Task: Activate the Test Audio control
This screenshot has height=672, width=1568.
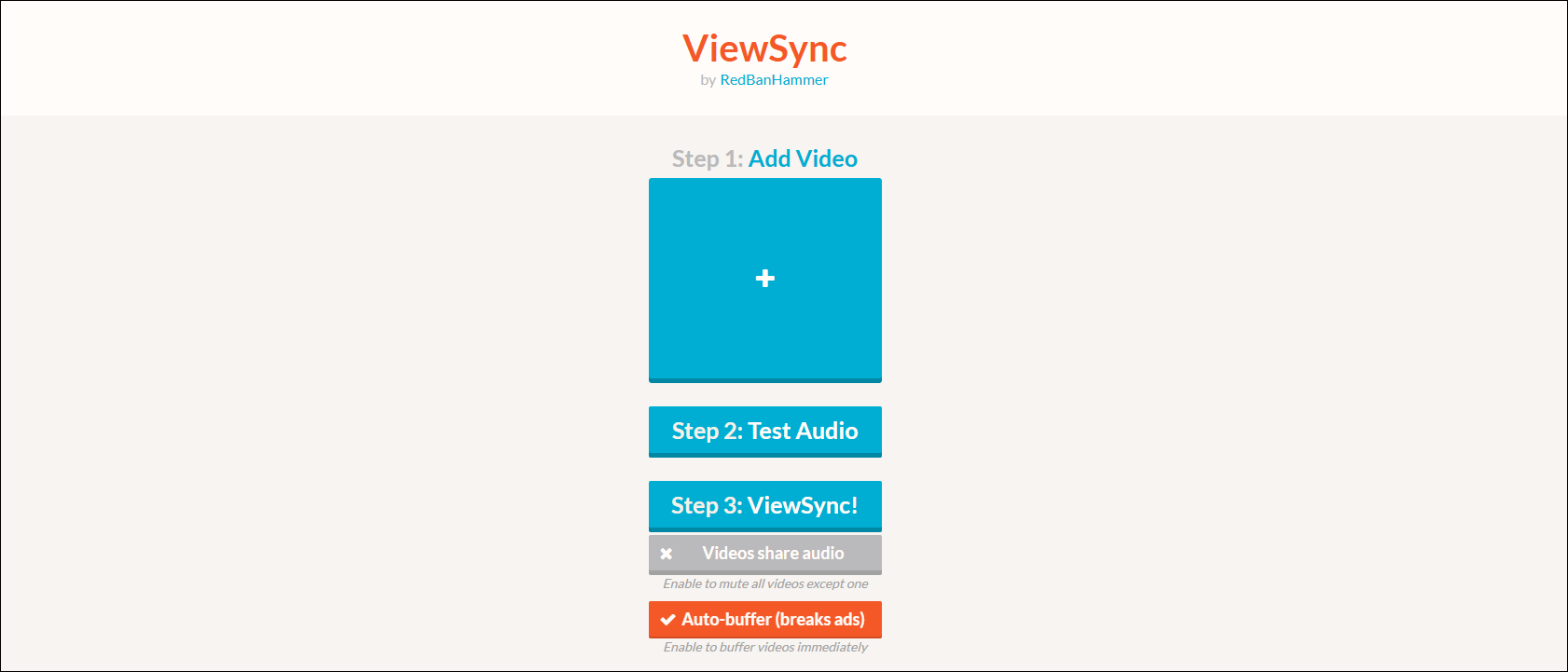Action: click(764, 431)
